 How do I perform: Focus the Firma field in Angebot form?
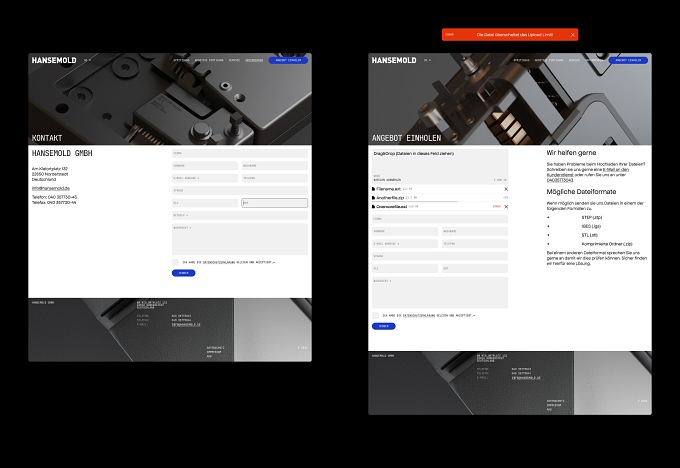(440, 219)
